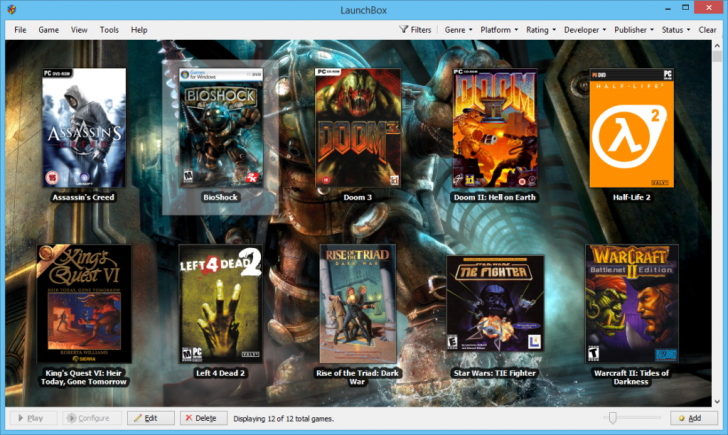Click the 'BioShock' title label

pos(220,197)
